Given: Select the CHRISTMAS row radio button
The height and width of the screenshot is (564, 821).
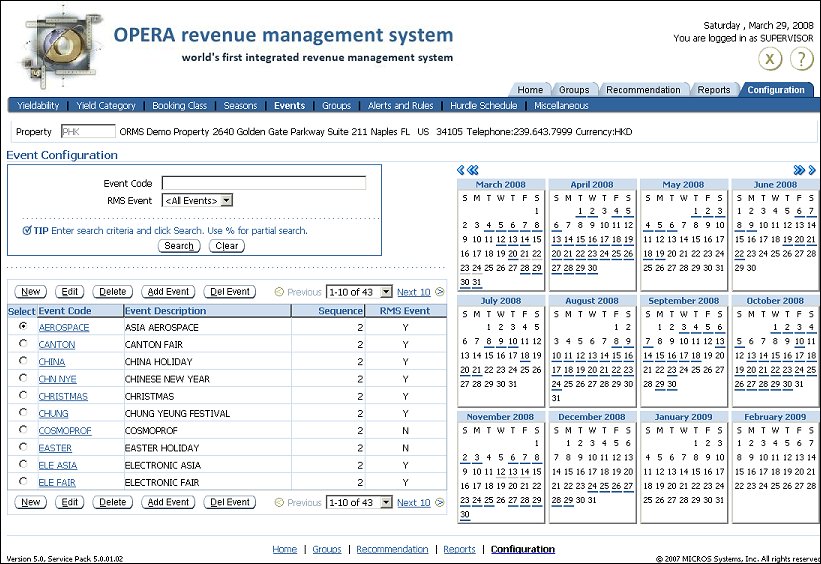Looking at the screenshot, I should (x=23, y=396).
